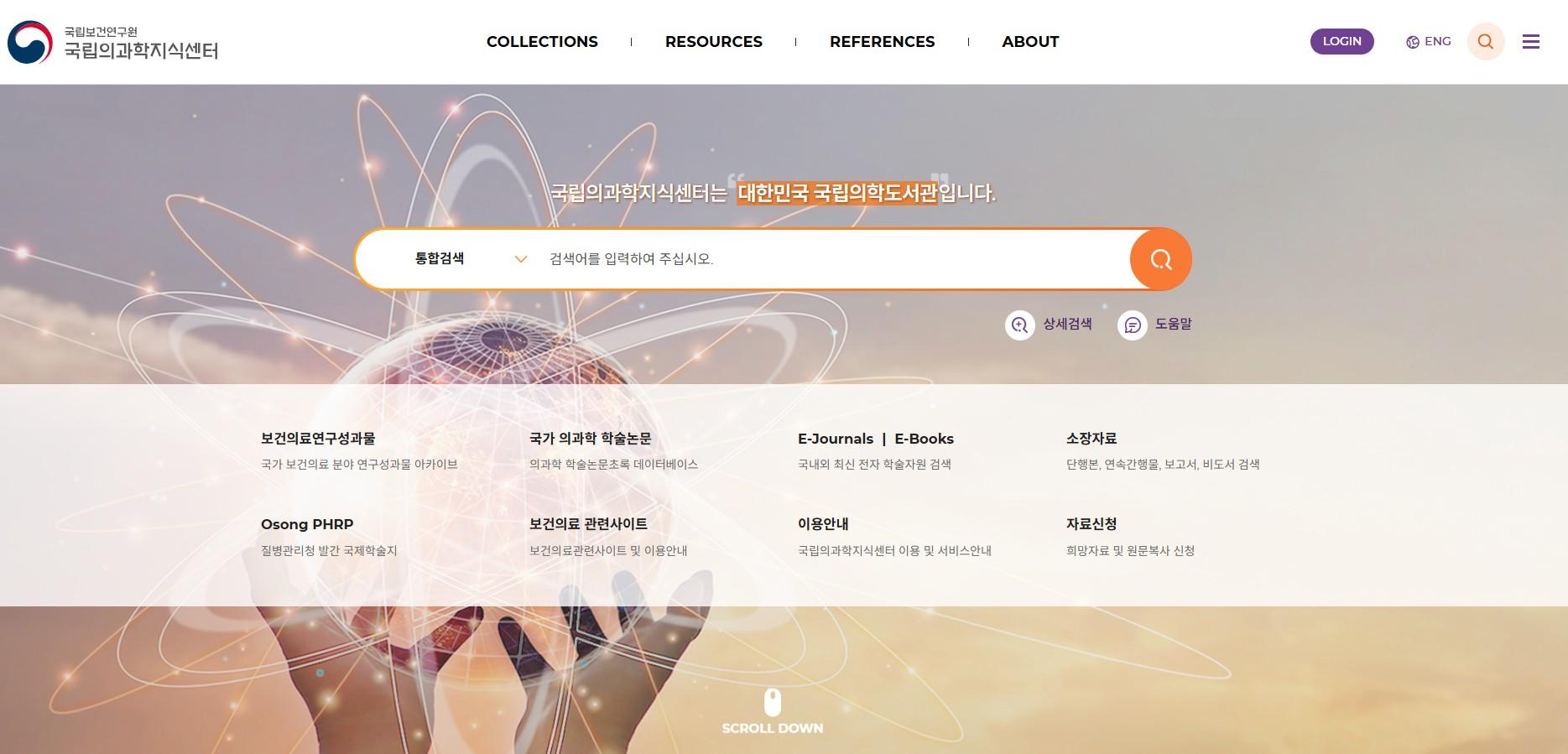This screenshot has width=1568, height=754.
Task: Click the search keyword input field
Action: click(x=835, y=259)
